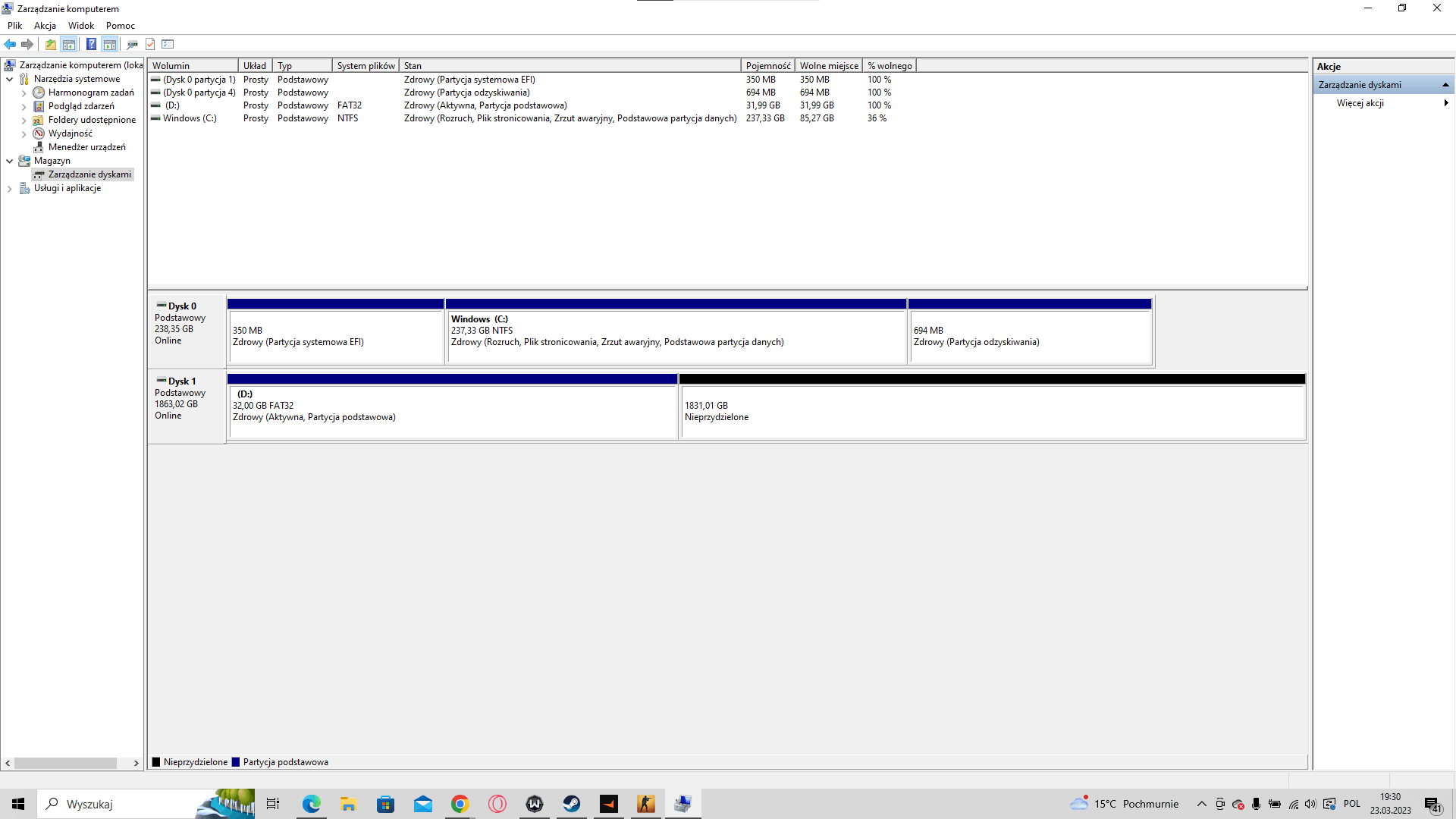Select the 1831,01 GB unallocated space block
The height and width of the screenshot is (819, 1456).
992,412
